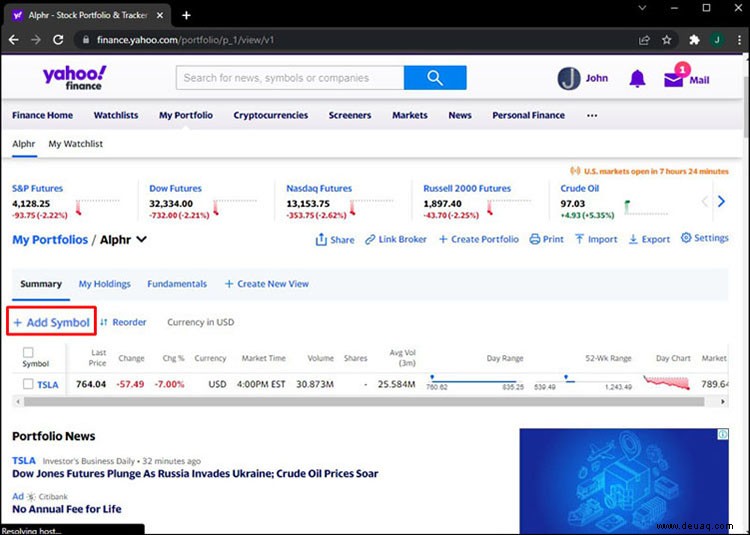Open News menu
Image resolution: width=750 pixels, height=535 pixels.
[x=460, y=115]
